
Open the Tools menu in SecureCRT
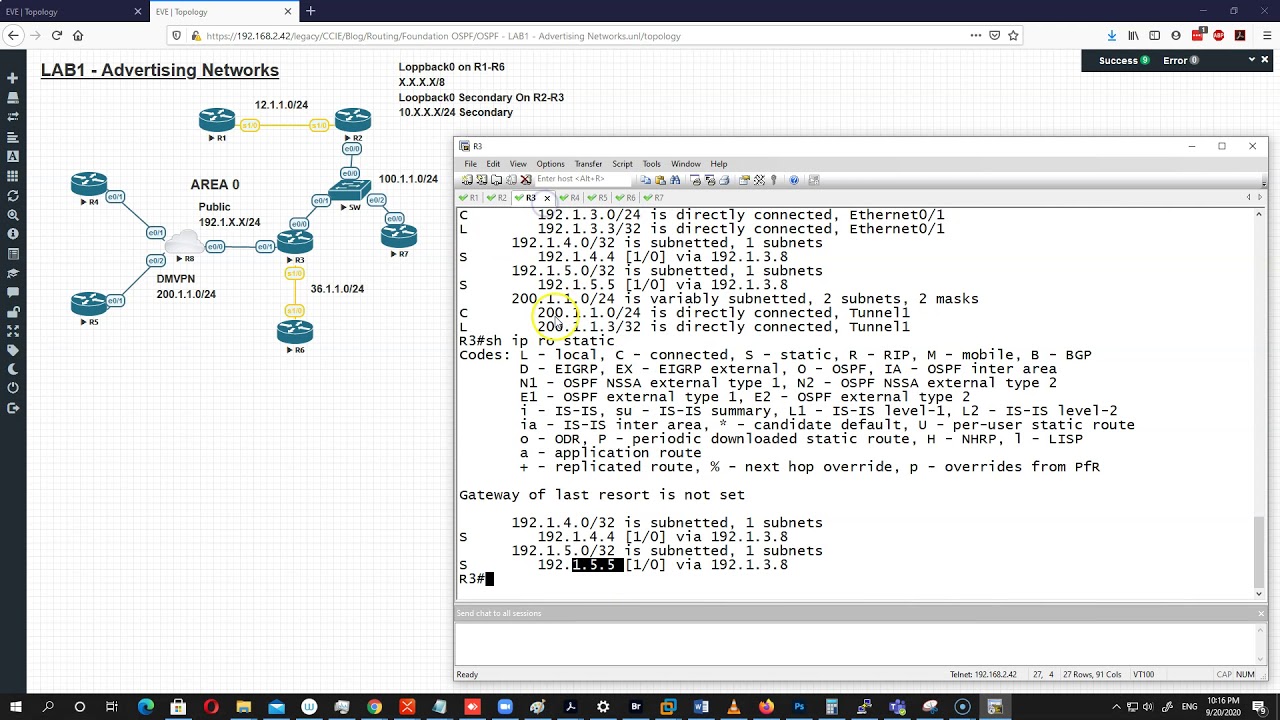651,164
